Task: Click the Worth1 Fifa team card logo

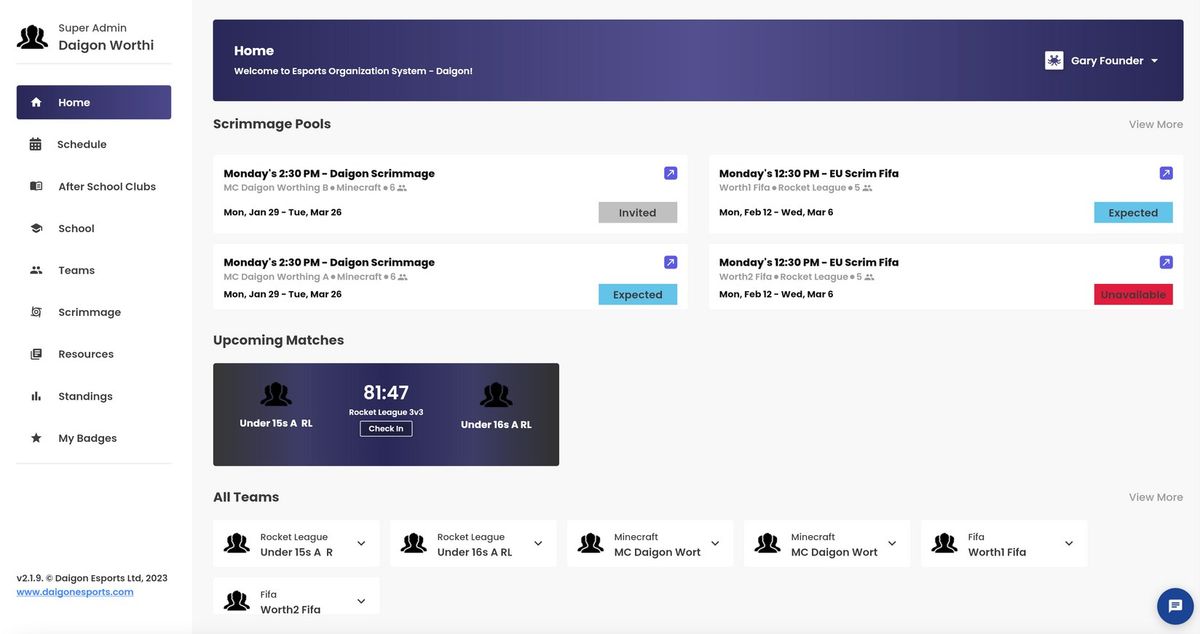Action: [944, 543]
